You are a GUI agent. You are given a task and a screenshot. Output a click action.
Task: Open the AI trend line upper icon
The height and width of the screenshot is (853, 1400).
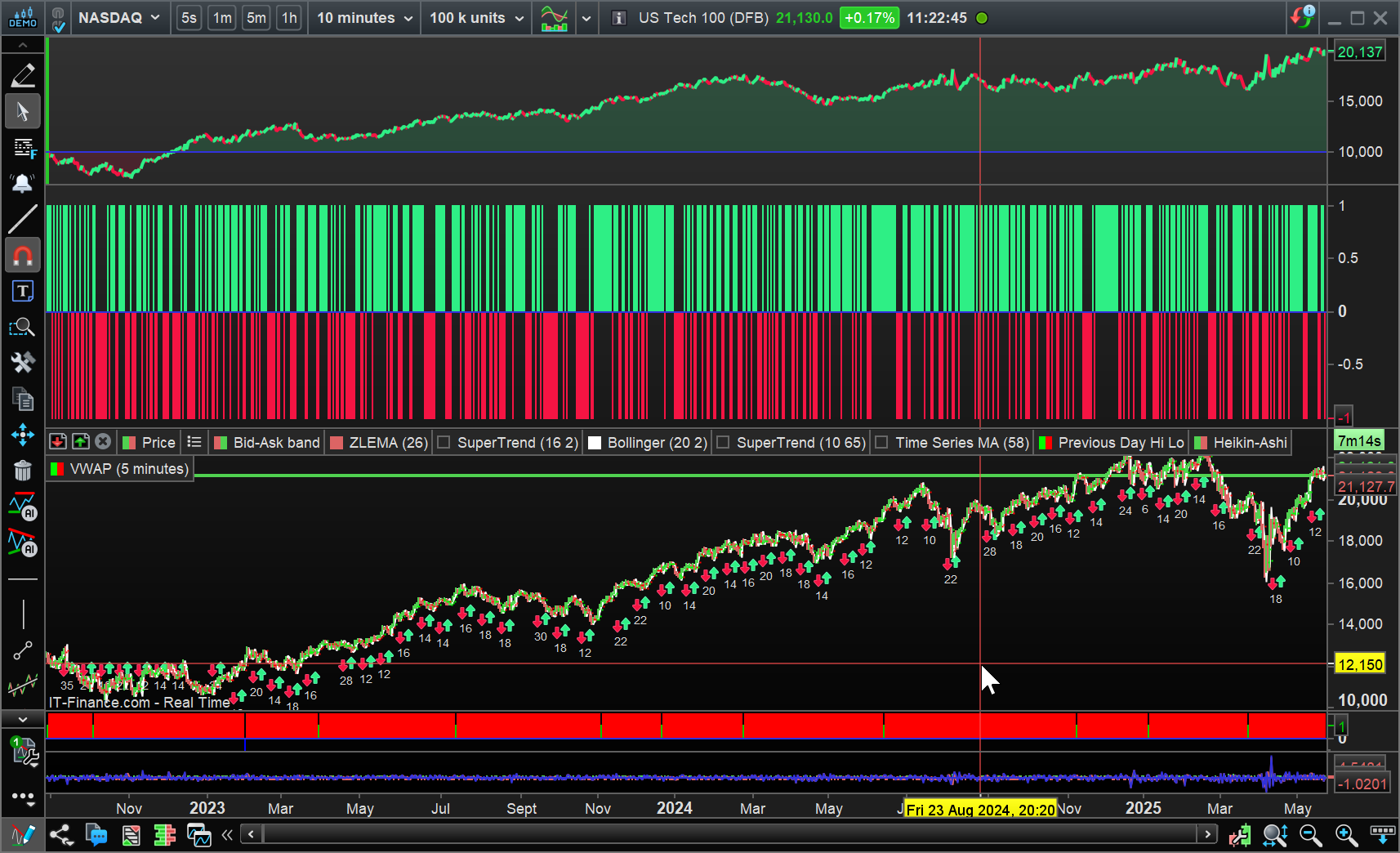pos(23,506)
